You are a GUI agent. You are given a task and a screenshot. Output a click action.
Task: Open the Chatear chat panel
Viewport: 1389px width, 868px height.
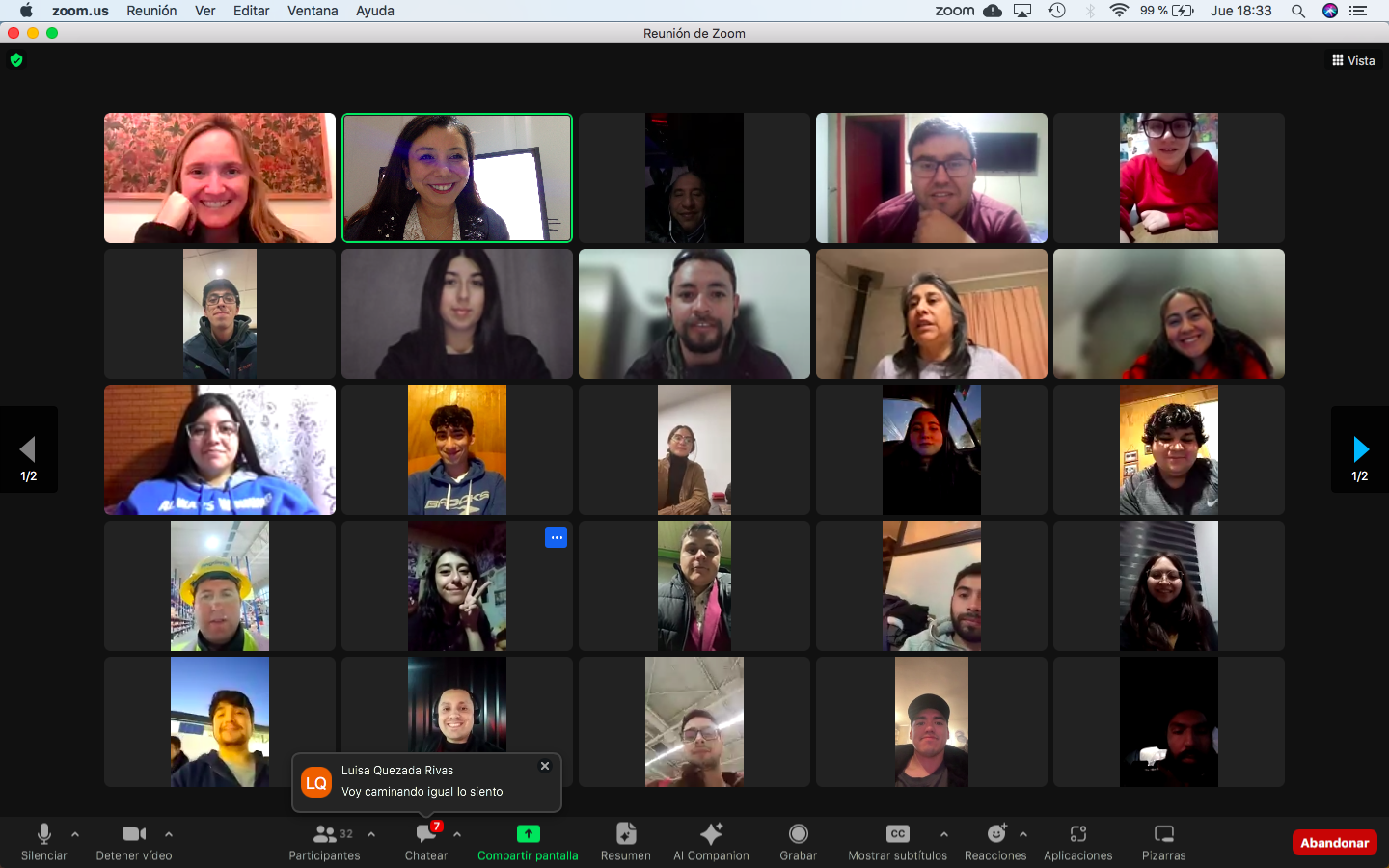(425, 835)
